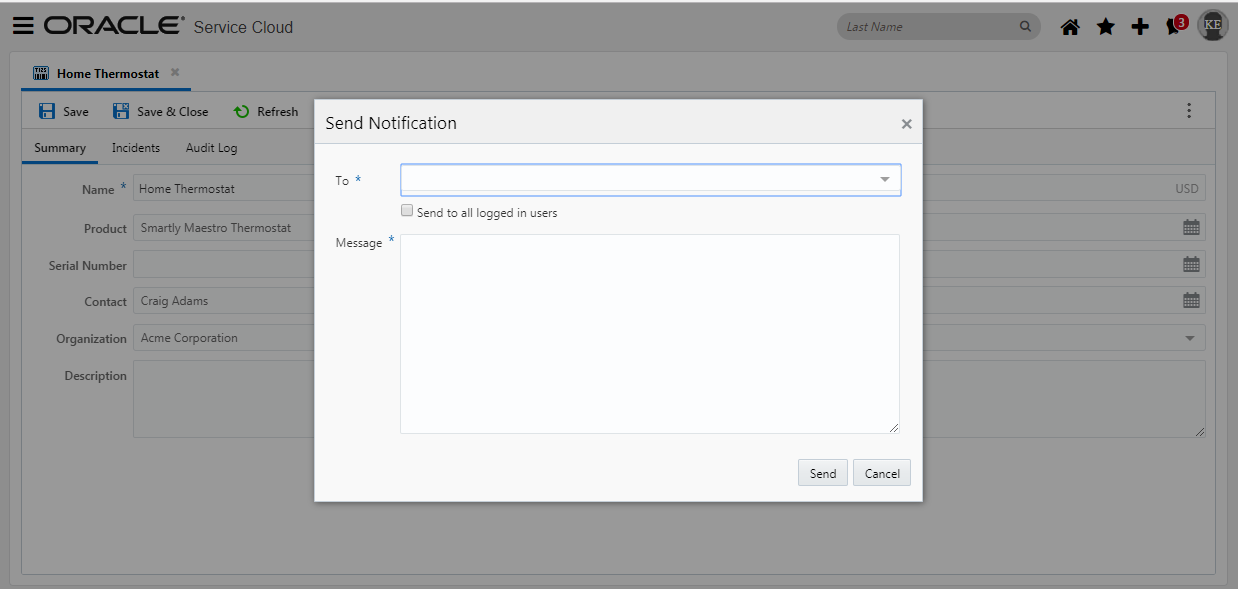Open the calendar date picker icon
Image resolution: width=1238 pixels, height=589 pixels.
coord(1191,227)
